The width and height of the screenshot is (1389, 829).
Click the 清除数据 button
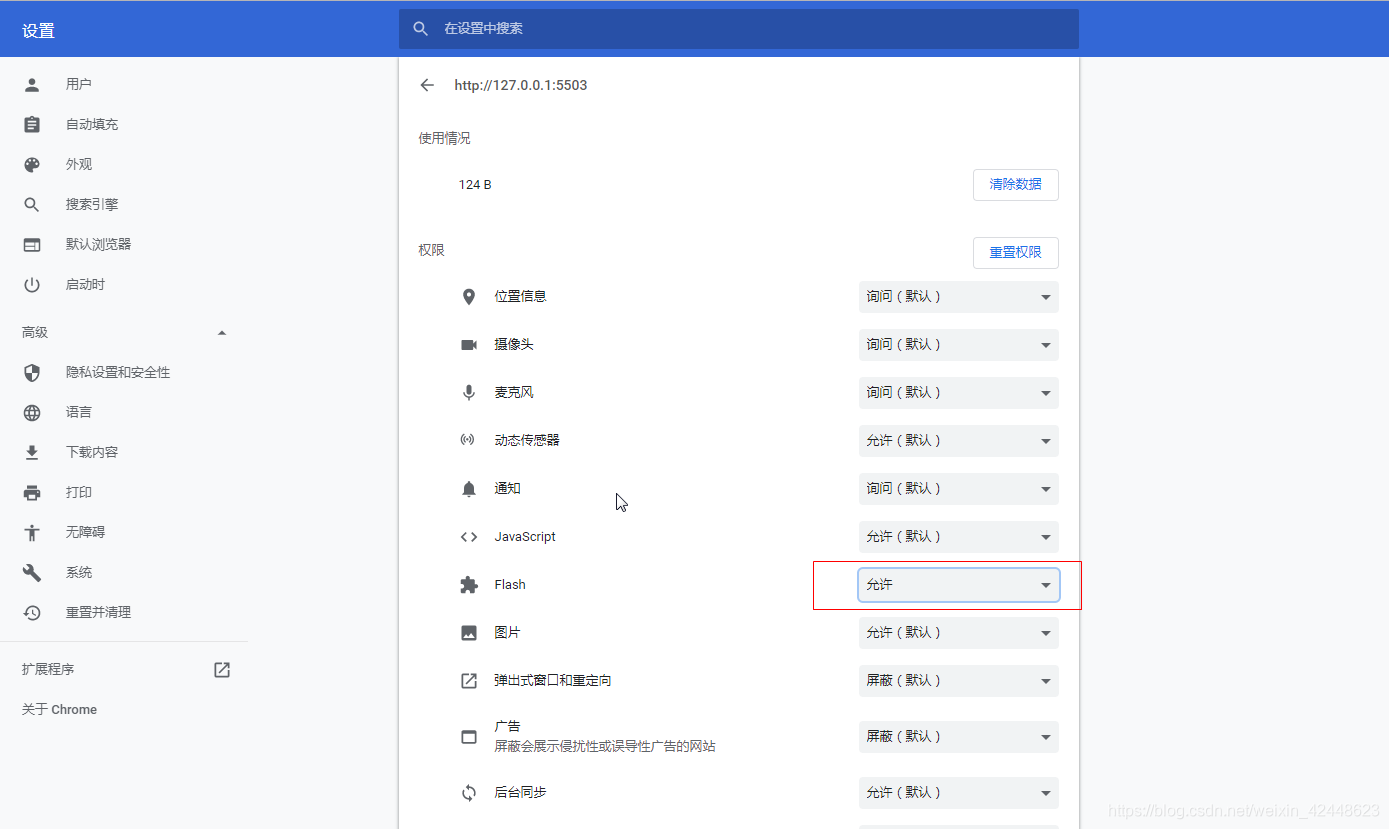(1015, 184)
